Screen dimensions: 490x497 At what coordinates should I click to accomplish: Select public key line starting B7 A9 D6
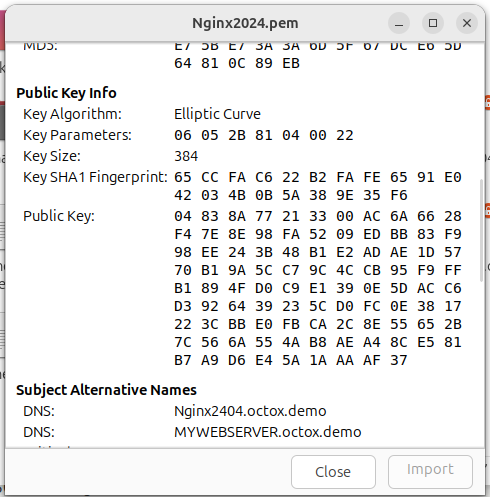[291, 360]
